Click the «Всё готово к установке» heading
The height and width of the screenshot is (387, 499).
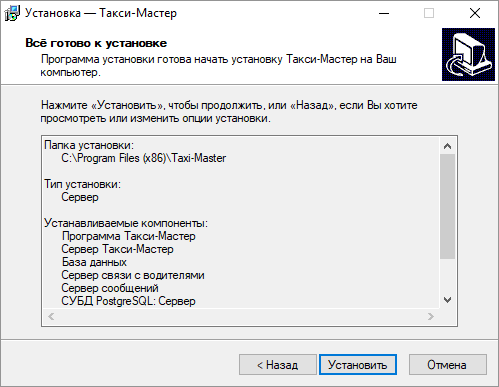96,43
